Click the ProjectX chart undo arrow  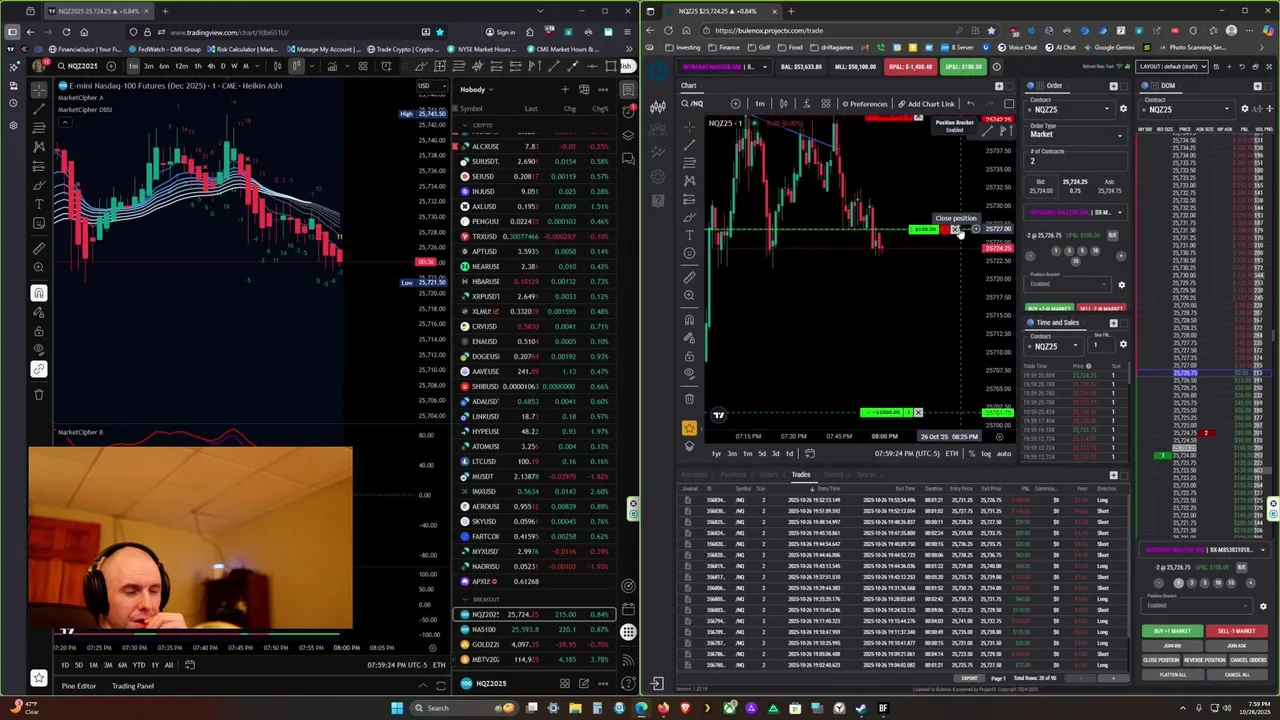point(970,104)
